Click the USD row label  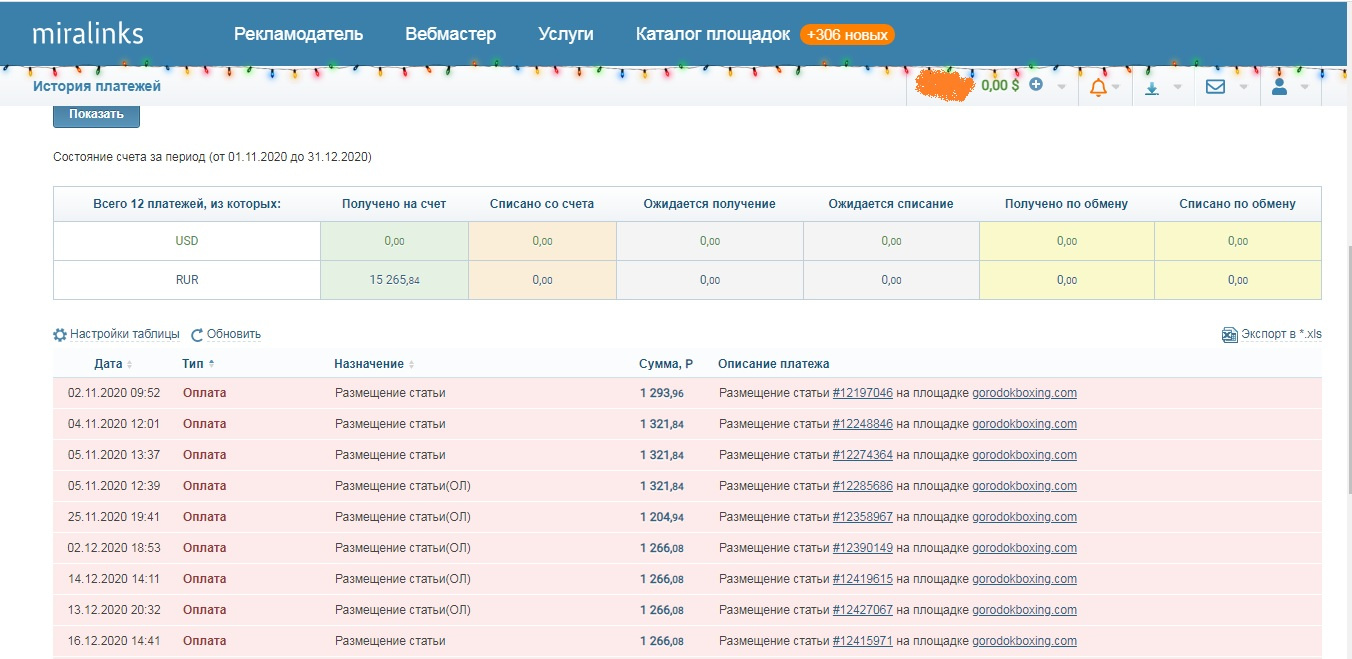click(187, 241)
